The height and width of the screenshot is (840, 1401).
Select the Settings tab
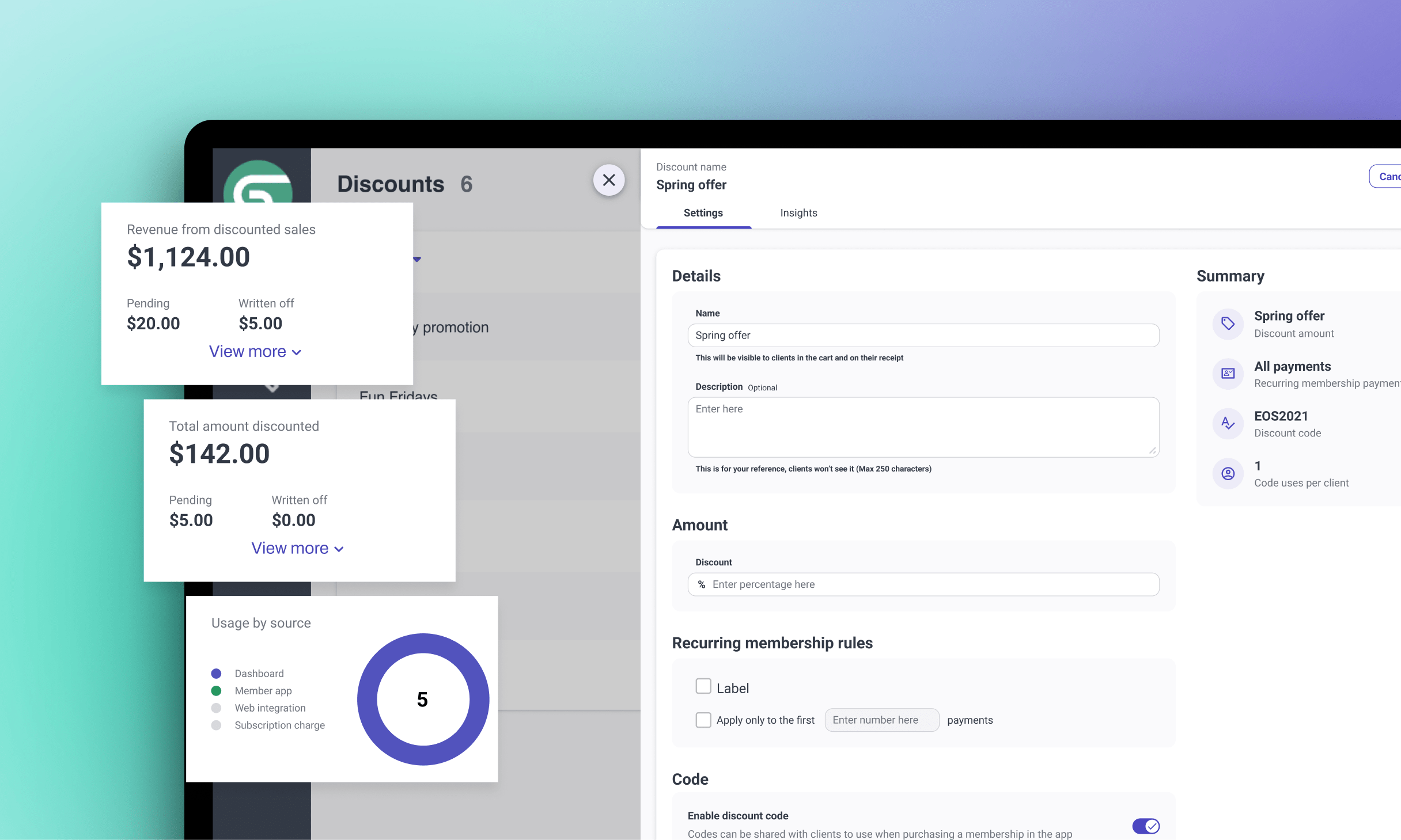click(703, 213)
